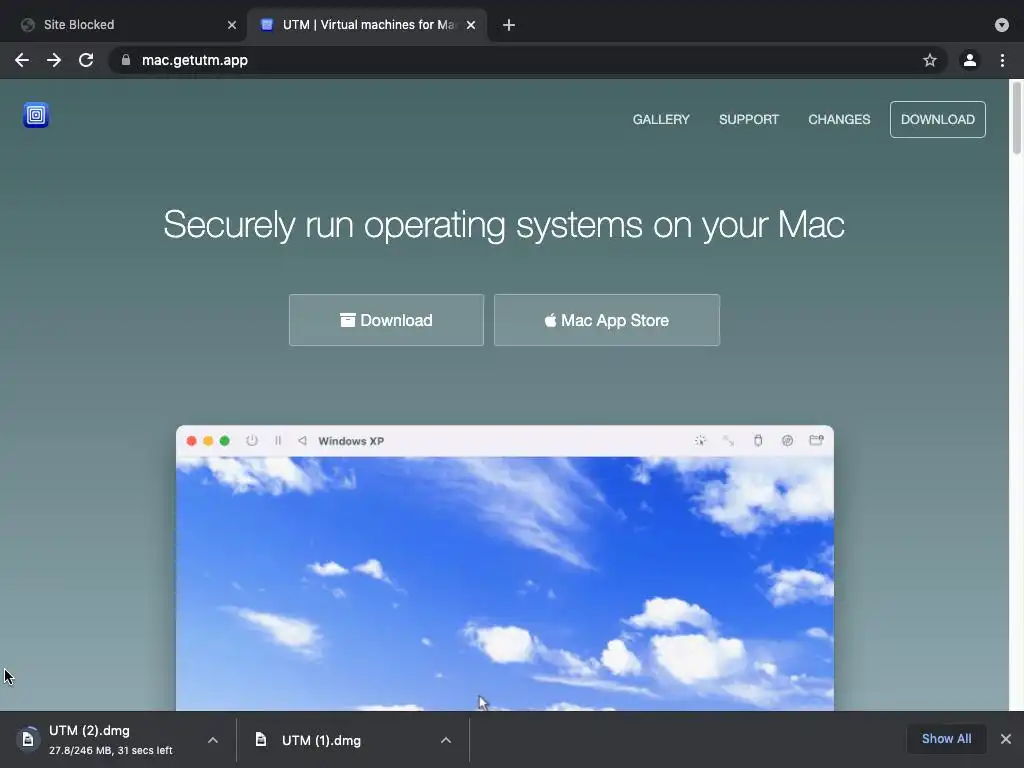Click the UTM logo in the page header

coord(36,115)
